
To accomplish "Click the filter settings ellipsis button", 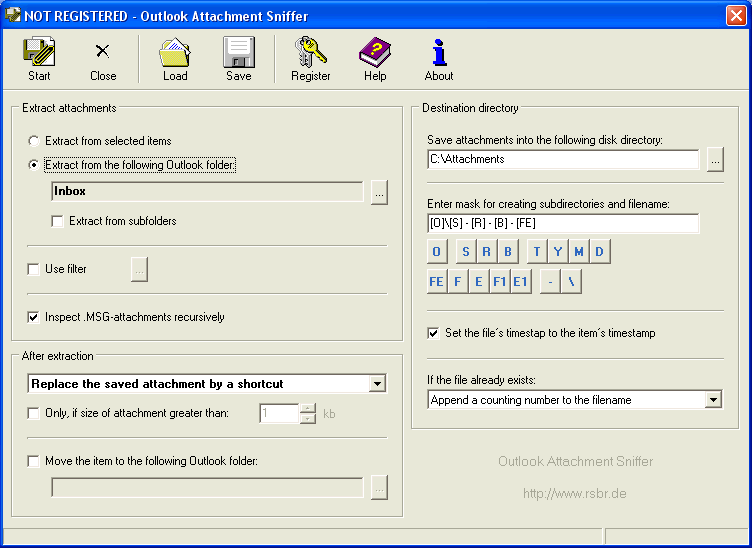I will [x=139, y=269].
